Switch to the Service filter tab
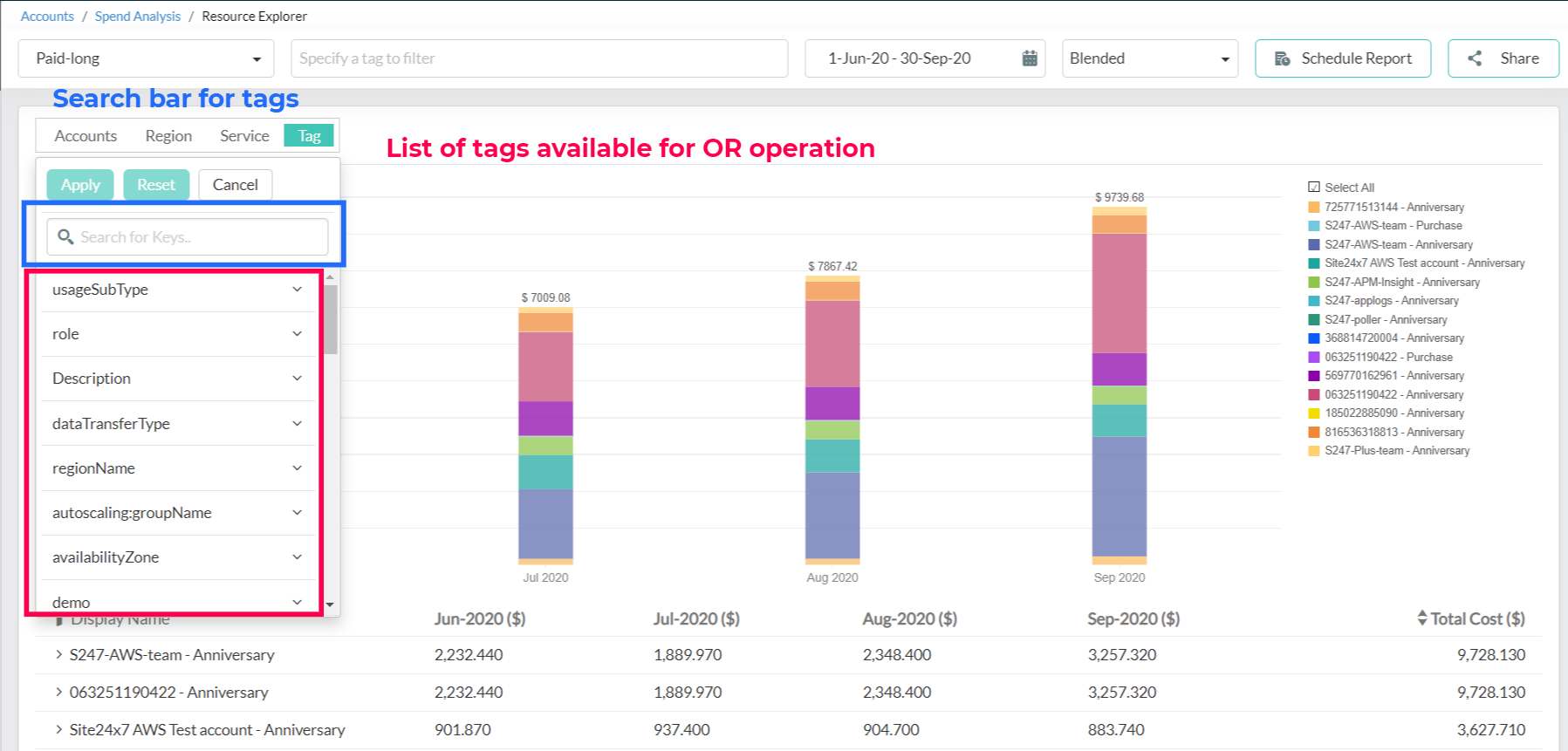The height and width of the screenshot is (751, 1568). coord(244,136)
